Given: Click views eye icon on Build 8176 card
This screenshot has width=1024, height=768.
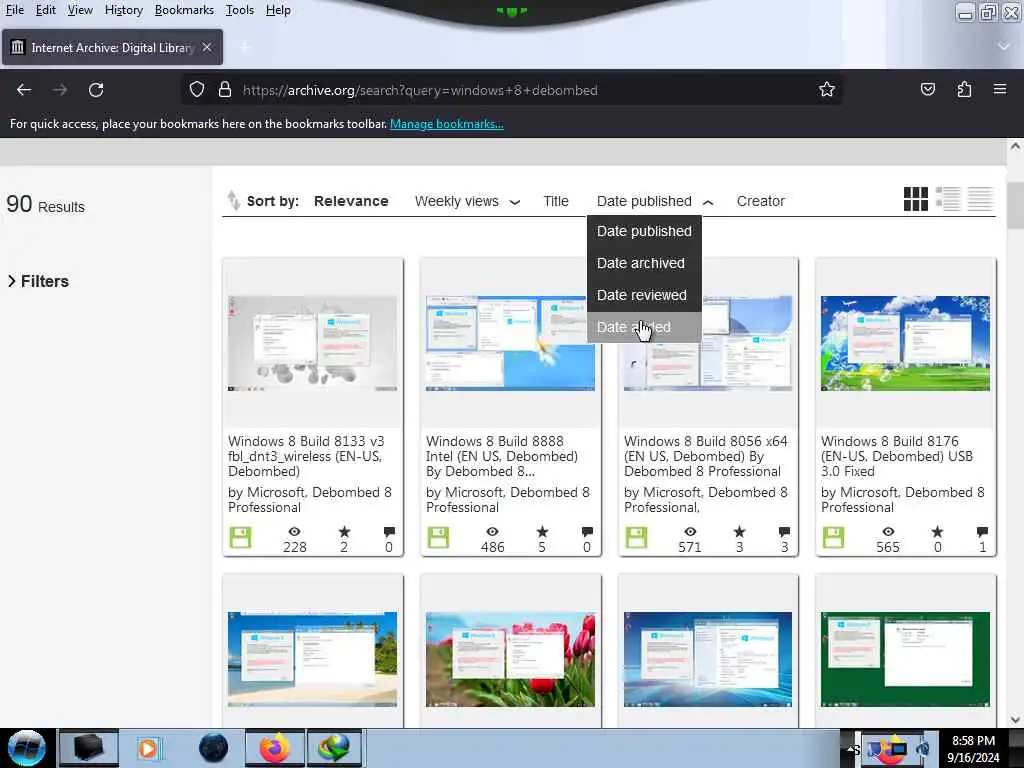Looking at the screenshot, I should pyautogui.click(x=888, y=532).
